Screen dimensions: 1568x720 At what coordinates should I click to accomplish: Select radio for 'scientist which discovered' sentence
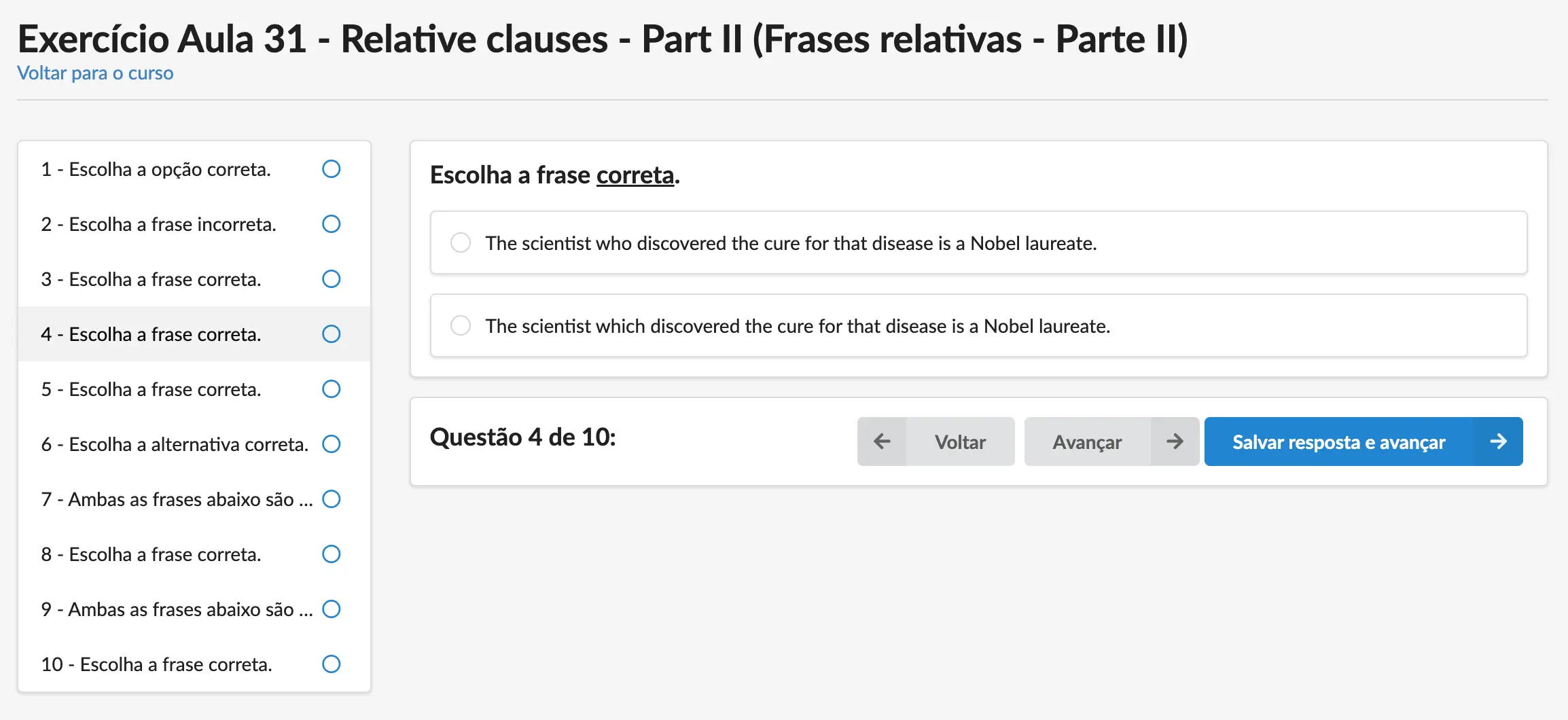click(461, 325)
